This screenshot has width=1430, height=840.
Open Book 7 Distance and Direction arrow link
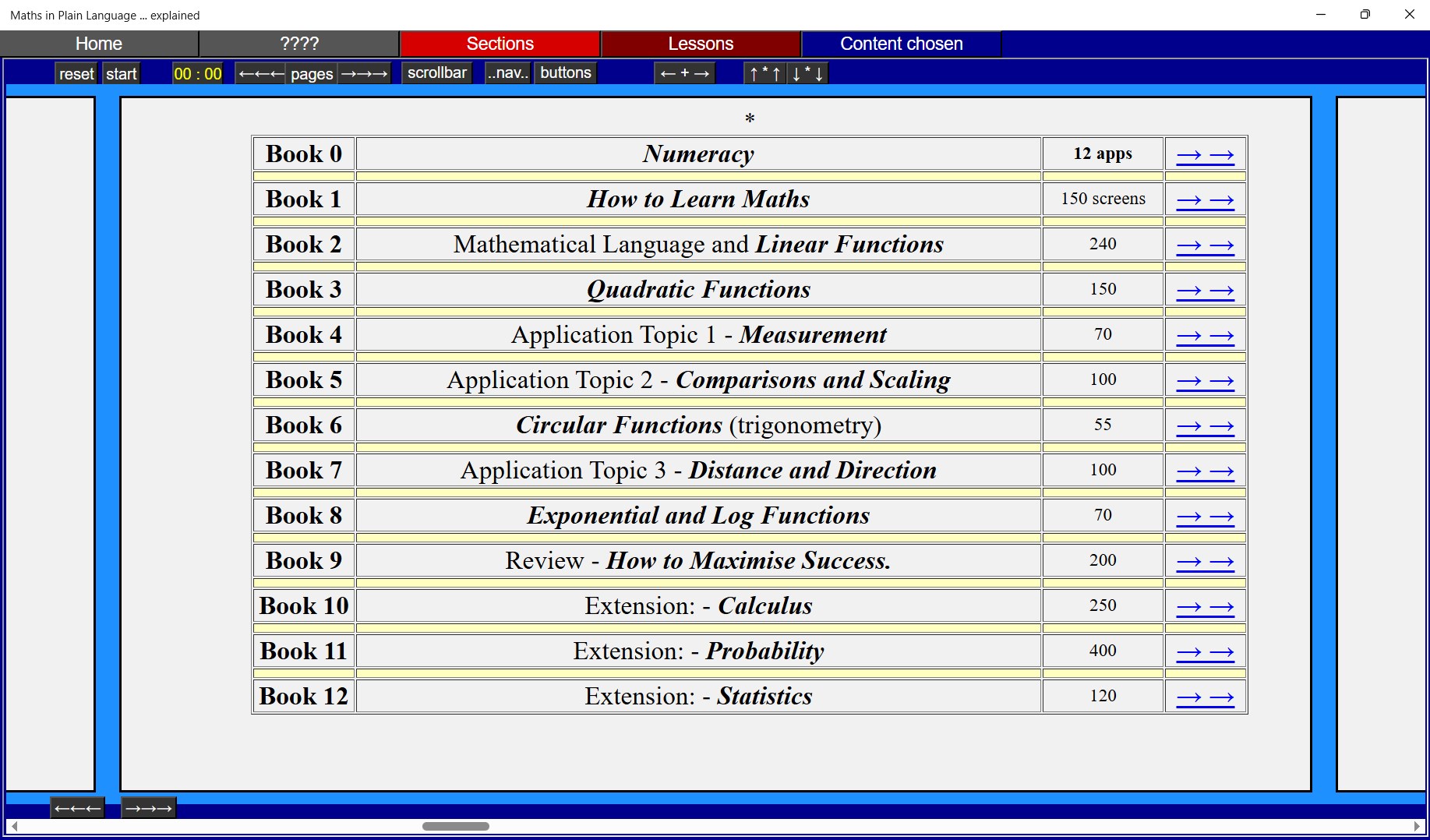click(x=1205, y=471)
